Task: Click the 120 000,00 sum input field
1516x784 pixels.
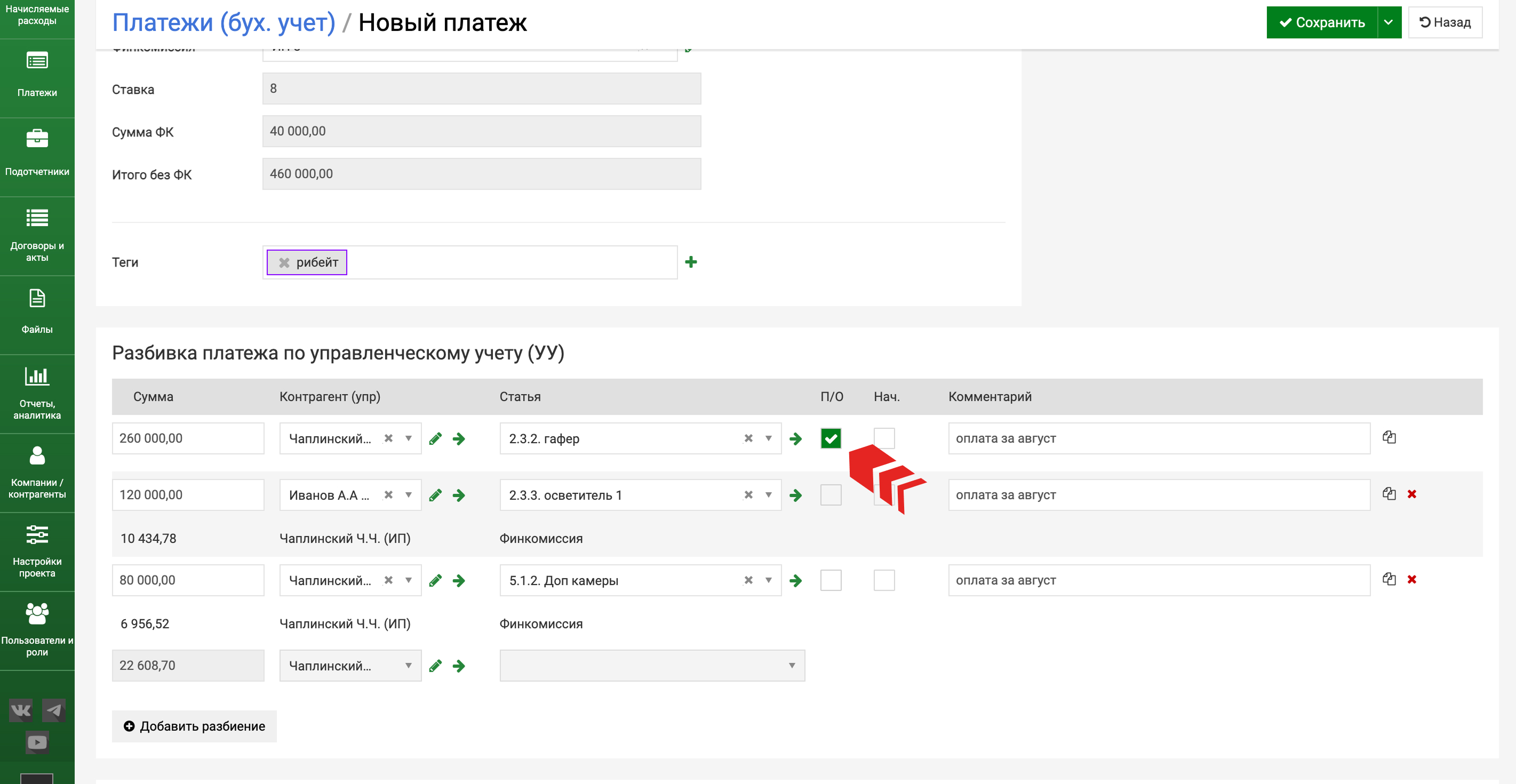Action: coord(188,495)
